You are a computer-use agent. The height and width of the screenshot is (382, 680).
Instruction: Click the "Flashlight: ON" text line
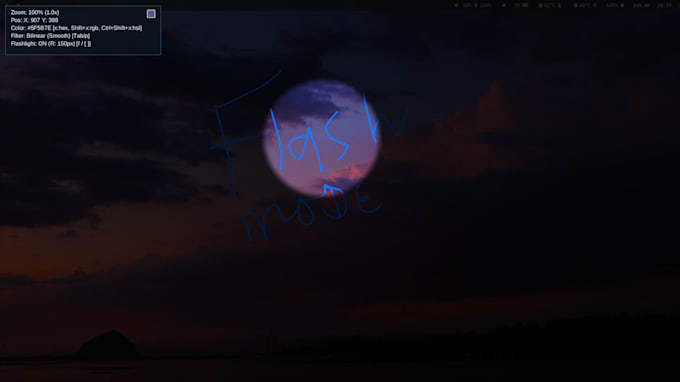coord(51,44)
